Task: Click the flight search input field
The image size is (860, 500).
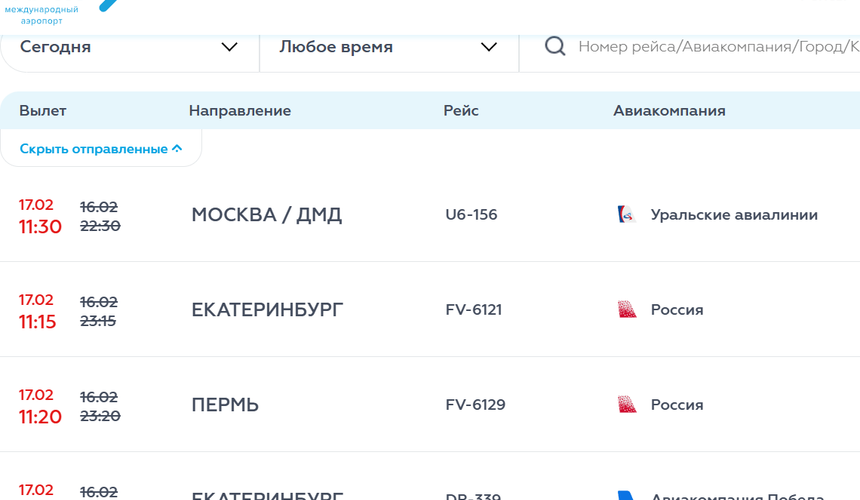Action: pos(716,47)
